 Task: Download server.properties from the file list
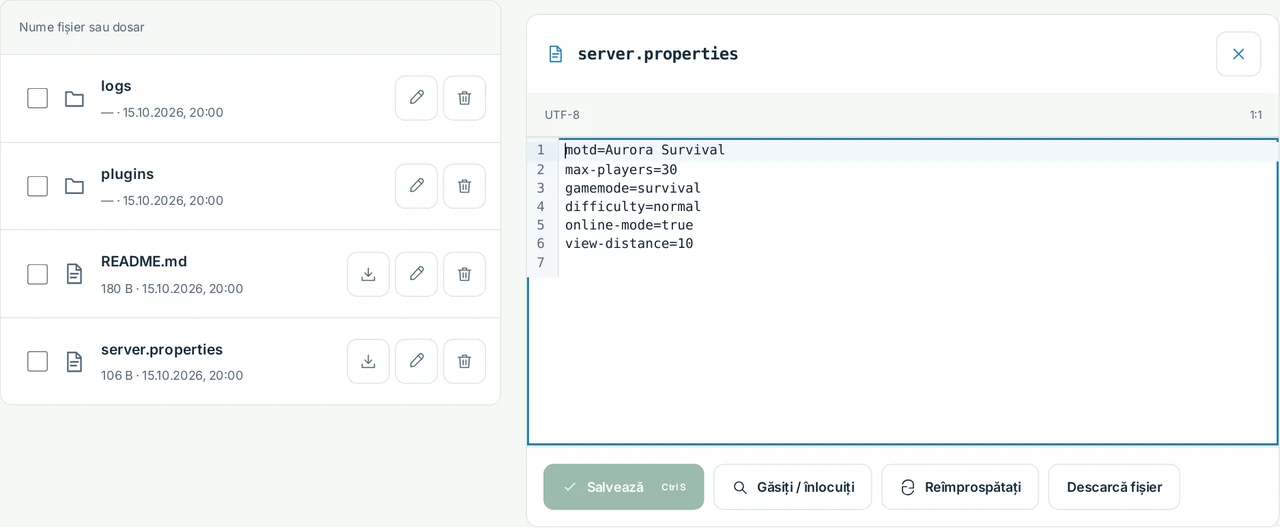(368, 361)
